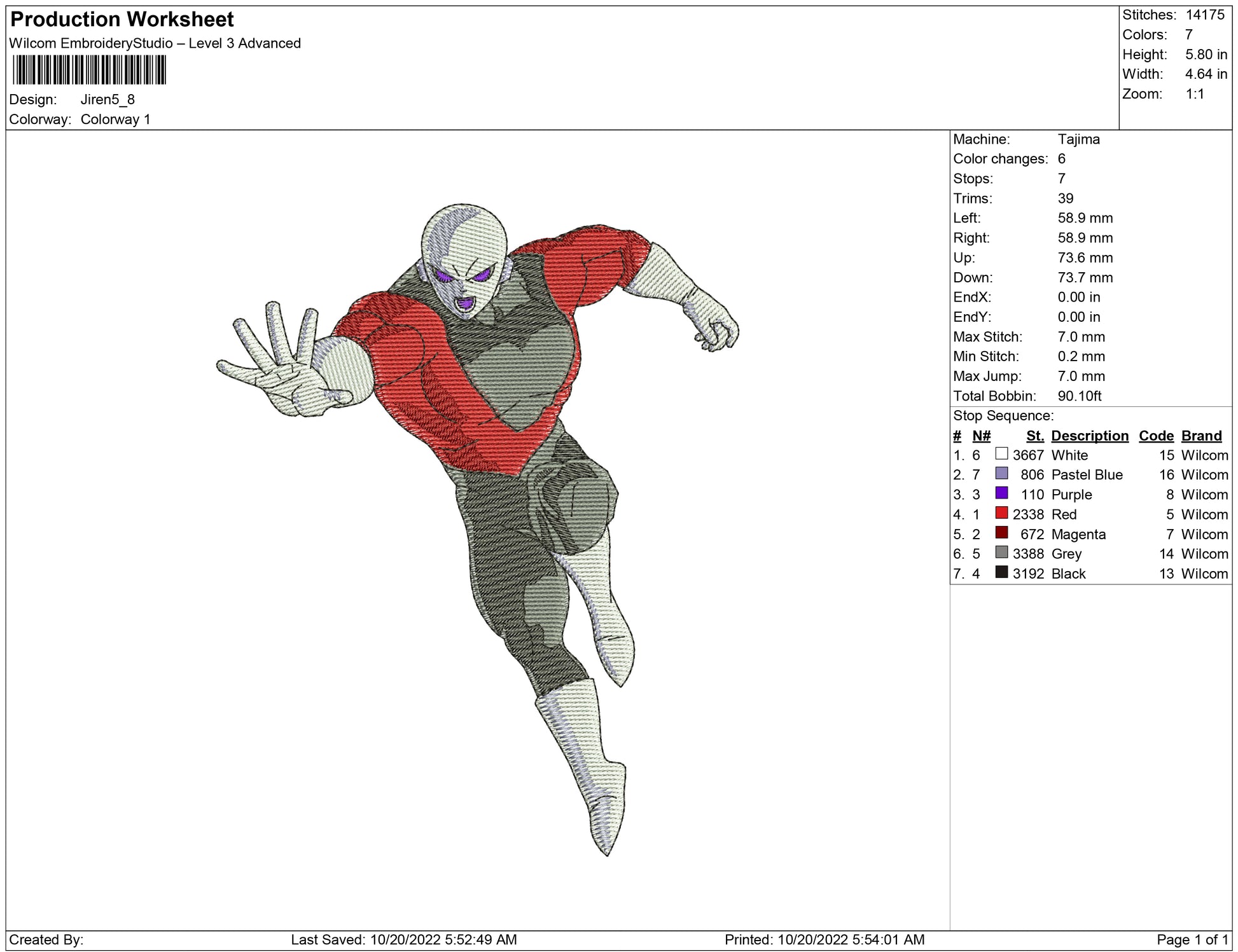
Task: Click the Code column header
Action: 1156,436
